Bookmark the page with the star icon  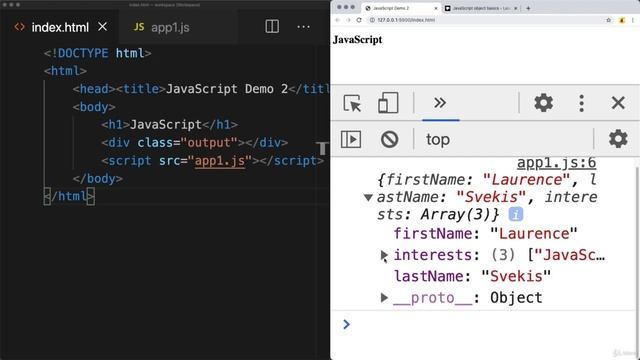[x=609, y=20]
